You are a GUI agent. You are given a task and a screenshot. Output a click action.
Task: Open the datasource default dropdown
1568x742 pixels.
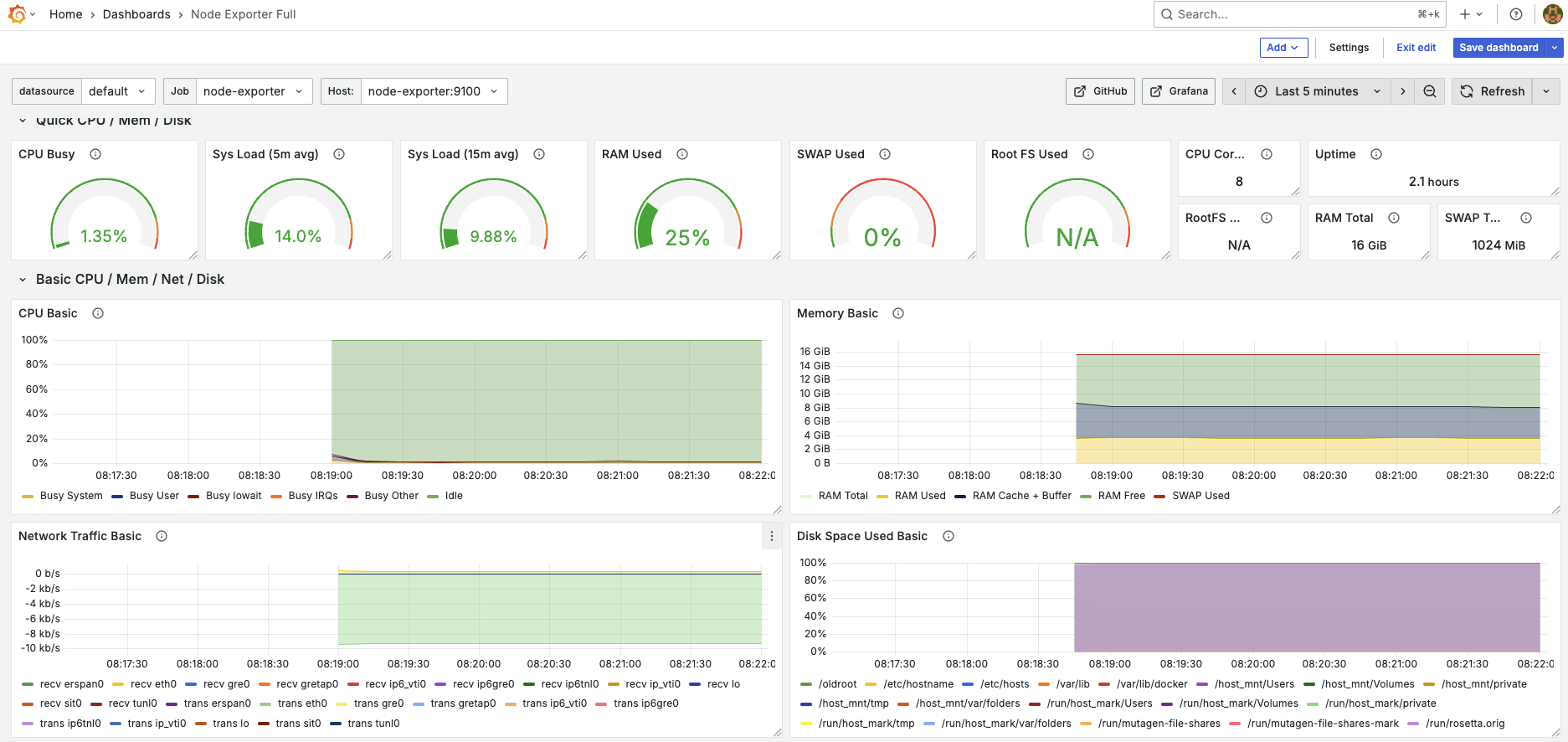pyautogui.click(x=118, y=91)
